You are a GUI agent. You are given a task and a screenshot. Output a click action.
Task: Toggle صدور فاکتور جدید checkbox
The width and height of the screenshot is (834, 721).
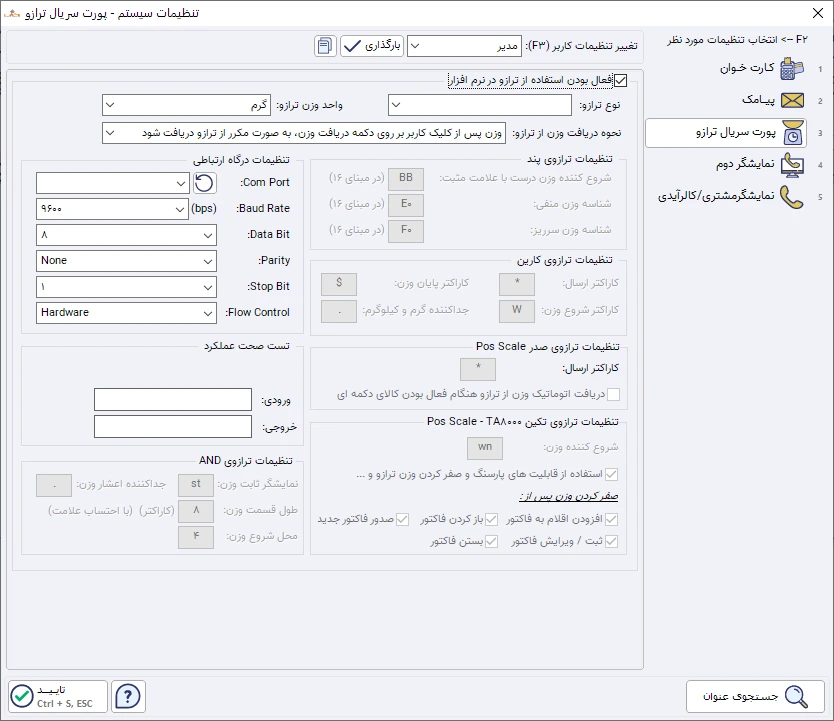[x=403, y=519]
